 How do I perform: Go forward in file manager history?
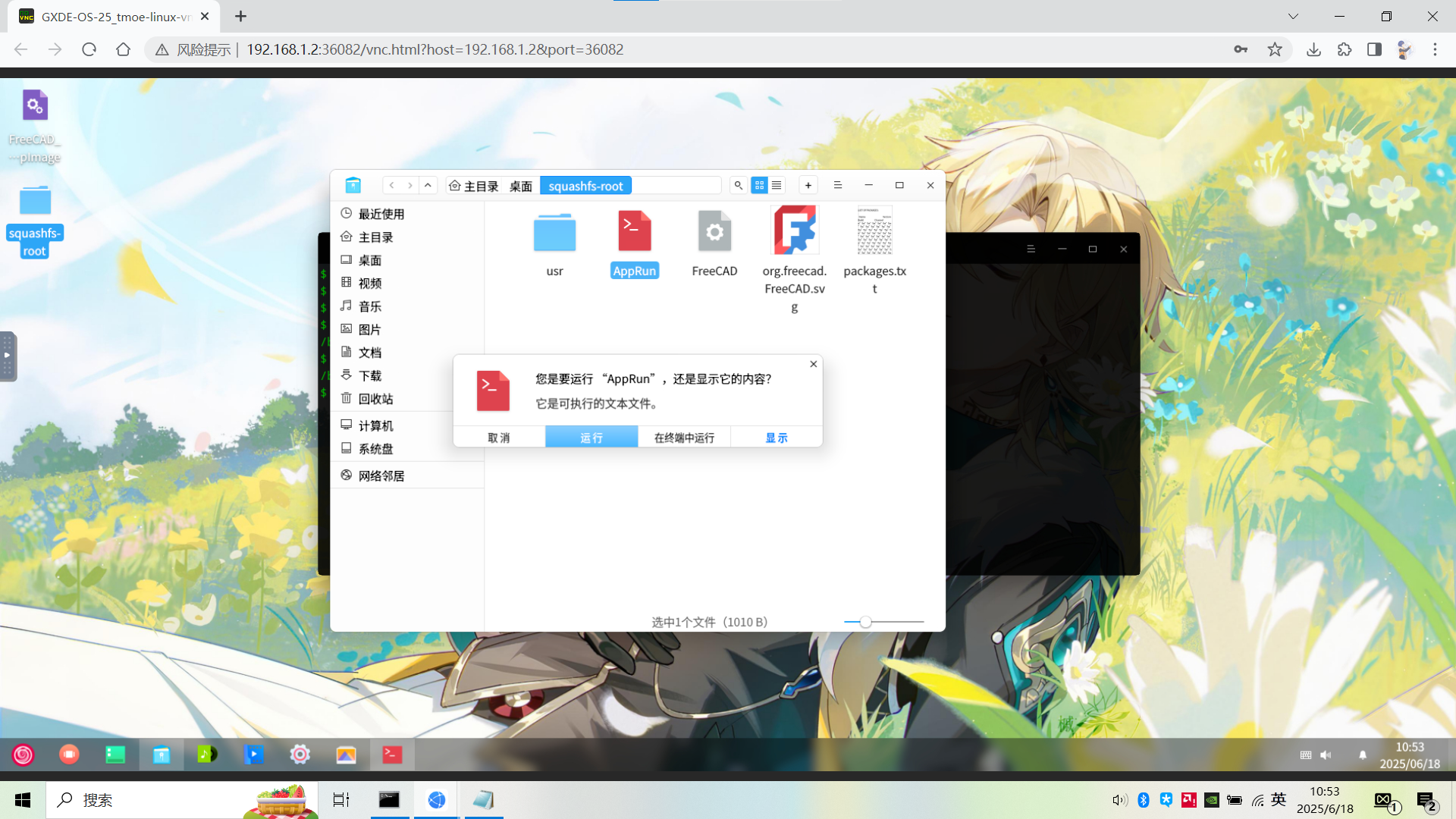click(x=409, y=185)
